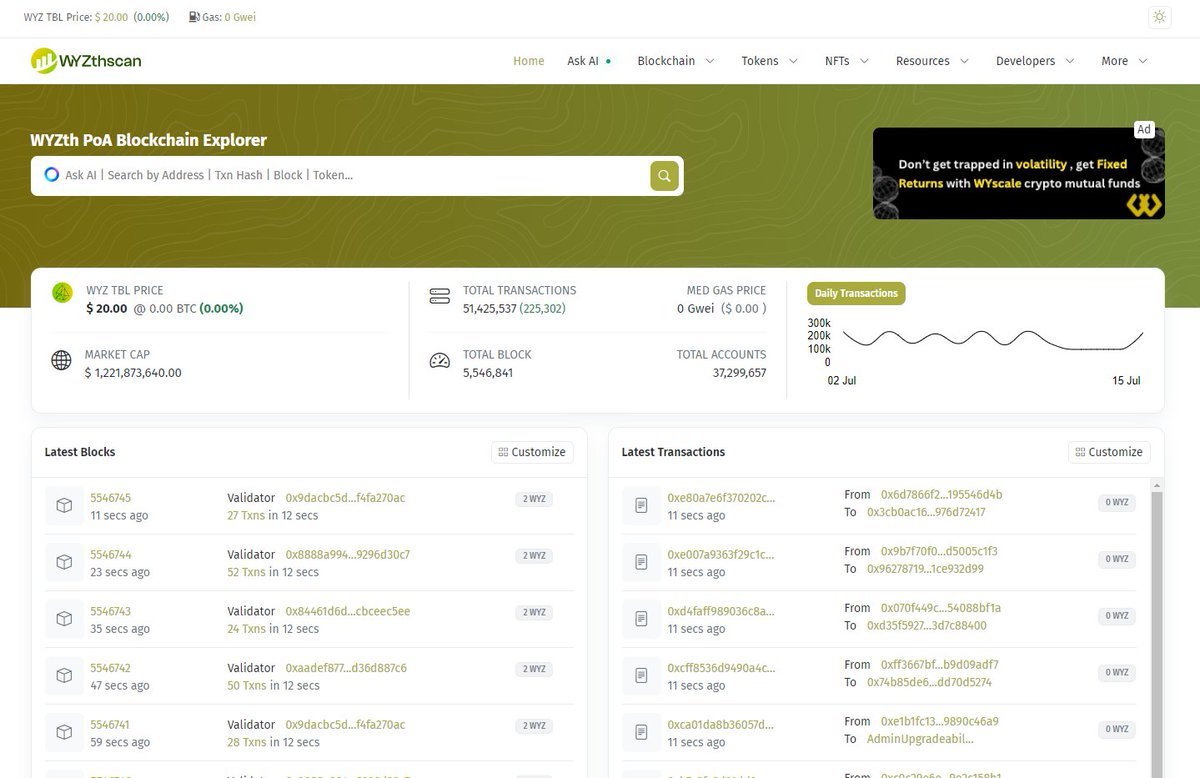Click the cube icon for block 5546745

(x=64, y=506)
